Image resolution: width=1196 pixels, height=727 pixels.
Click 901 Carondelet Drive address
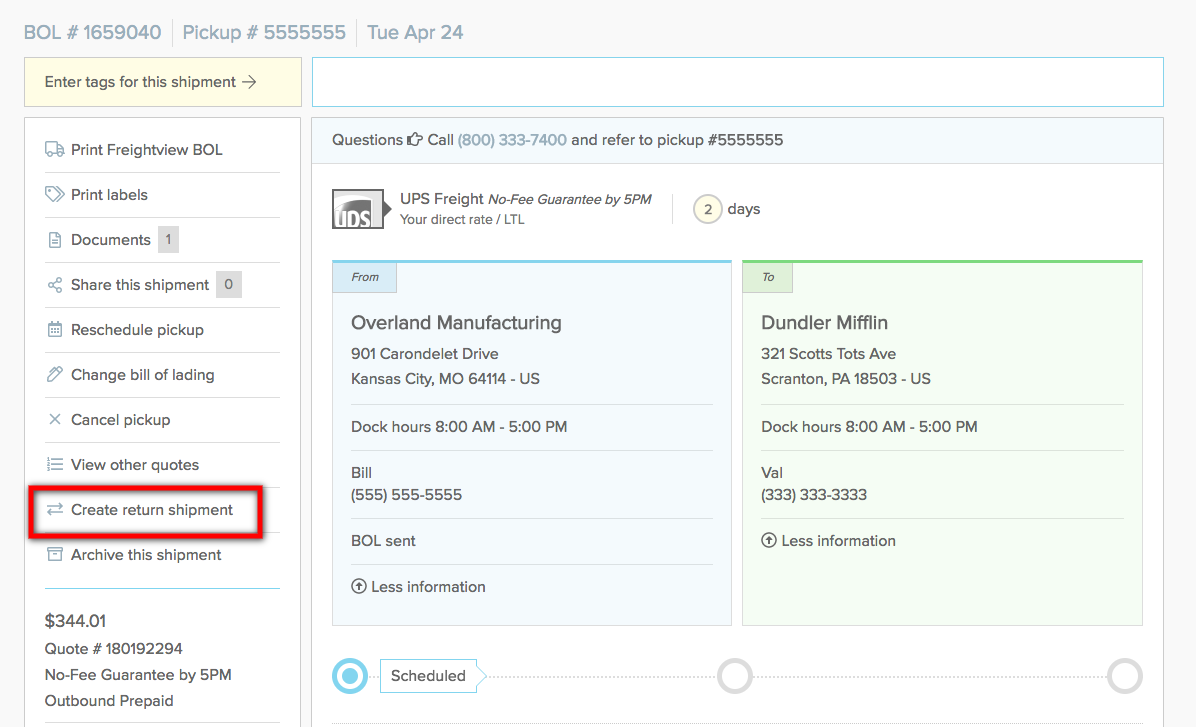[x=425, y=354]
